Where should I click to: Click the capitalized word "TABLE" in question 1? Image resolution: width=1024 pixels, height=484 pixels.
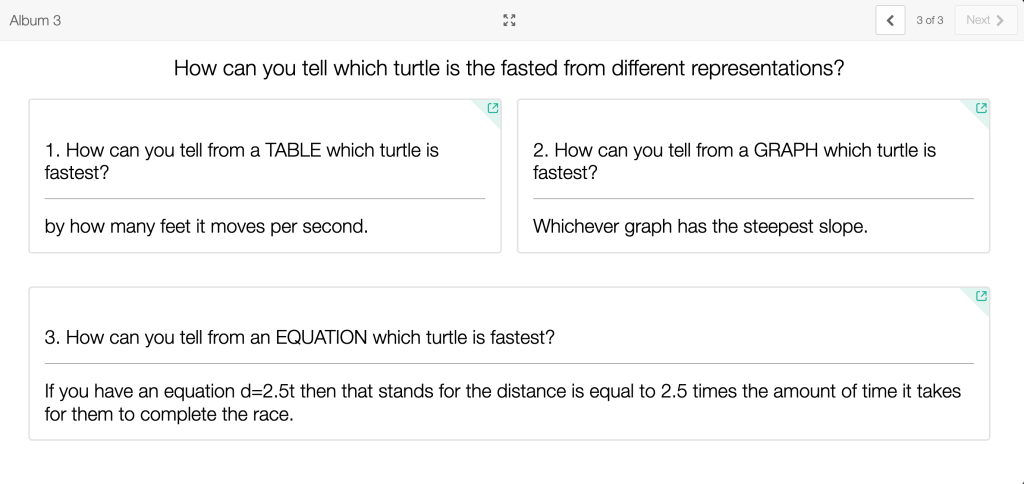[293, 150]
